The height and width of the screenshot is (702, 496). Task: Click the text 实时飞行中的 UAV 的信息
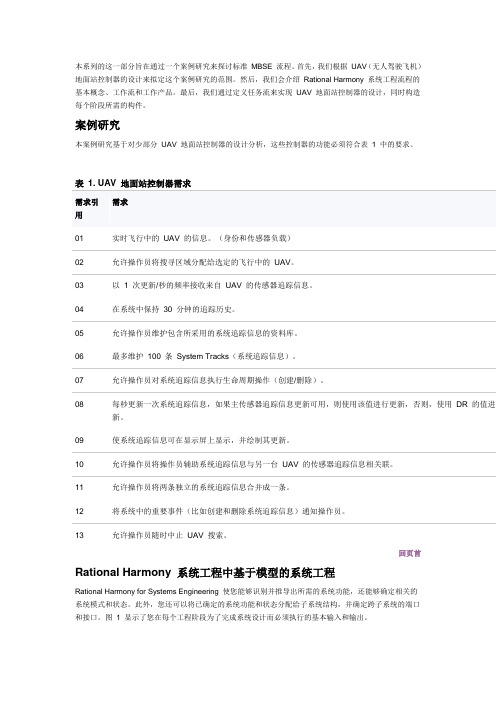(x=159, y=238)
